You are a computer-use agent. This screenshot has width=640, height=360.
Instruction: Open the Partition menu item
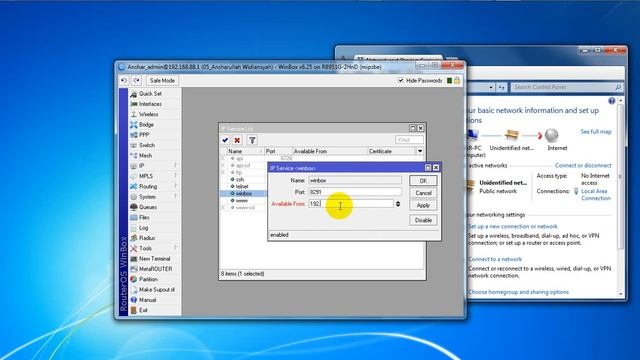click(x=148, y=279)
